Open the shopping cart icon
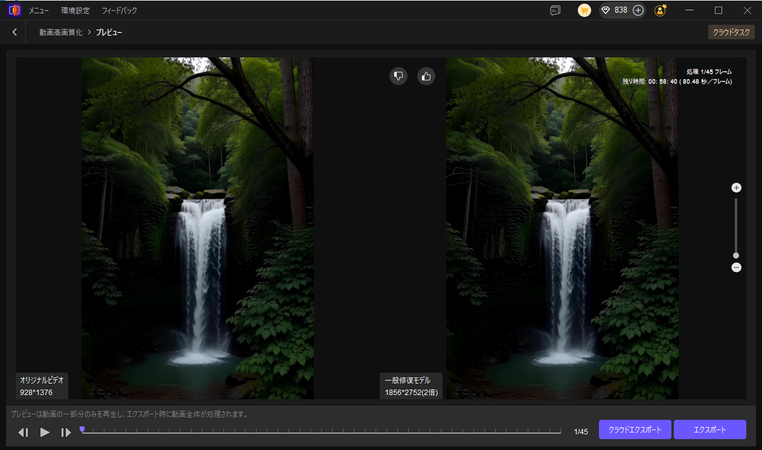Image resolution: width=762 pixels, height=450 pixels. click(x=584, y=10)
